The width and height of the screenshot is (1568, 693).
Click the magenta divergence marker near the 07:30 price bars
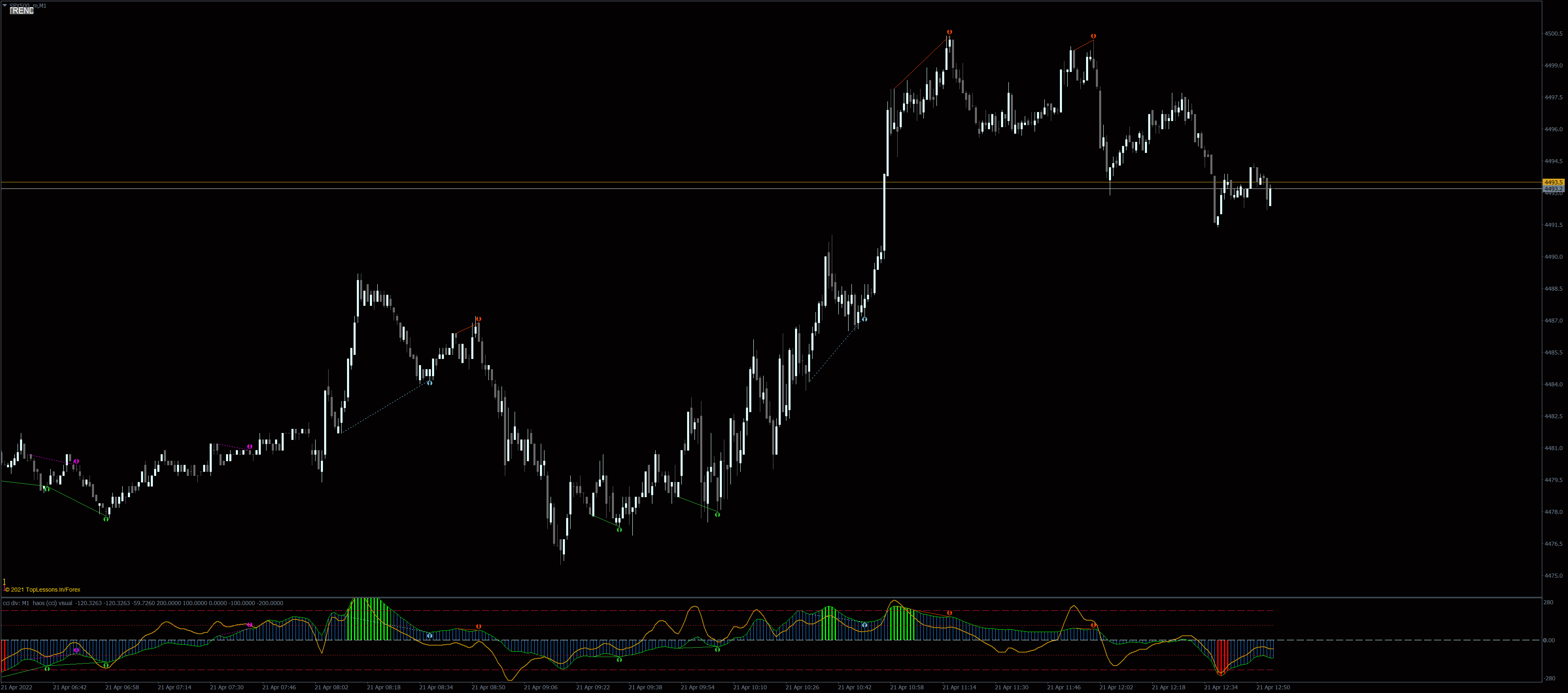coord(250,447)
